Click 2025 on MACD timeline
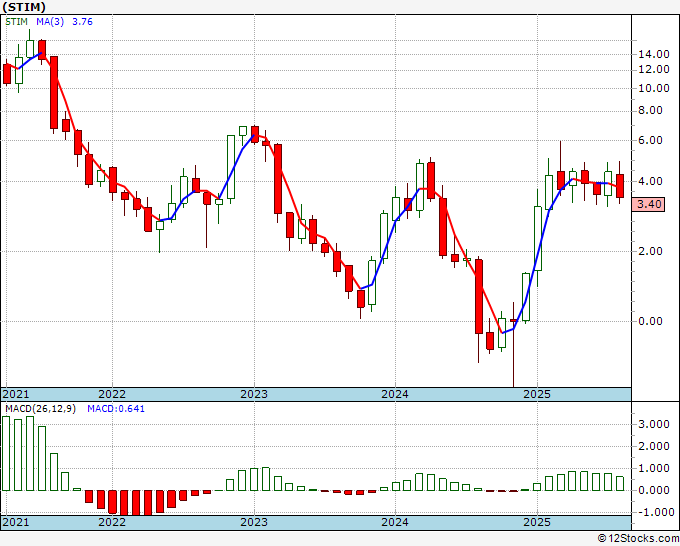The height and width of the screenshot is (546, 680). [x=537, y=522]
